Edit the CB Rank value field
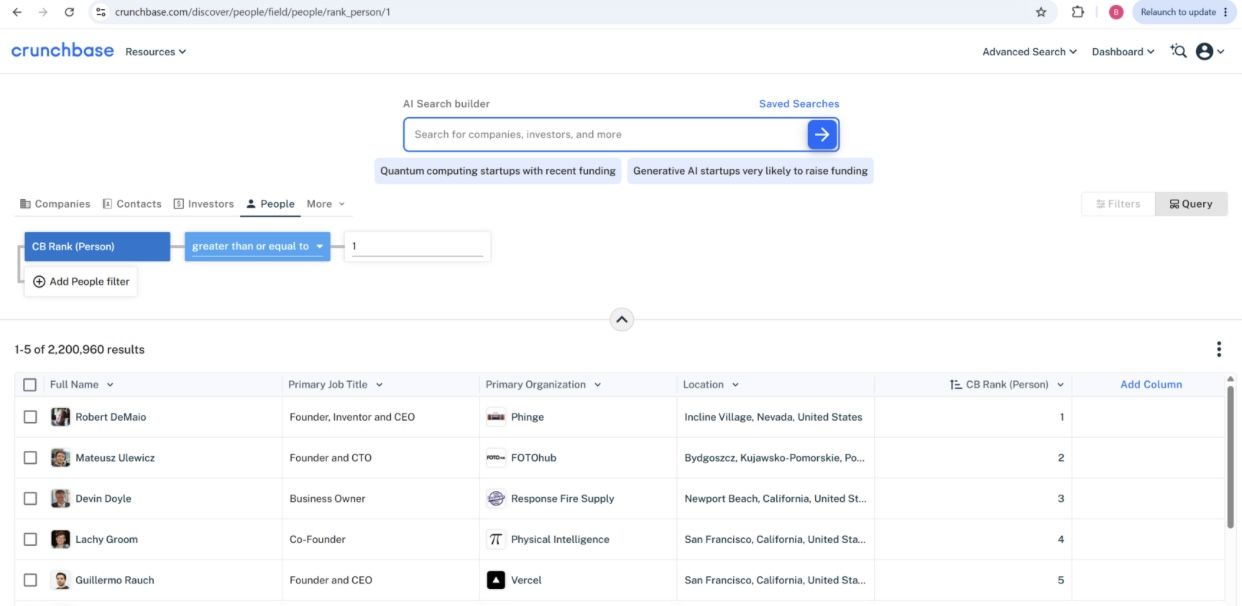 click(x=417, y=247)
